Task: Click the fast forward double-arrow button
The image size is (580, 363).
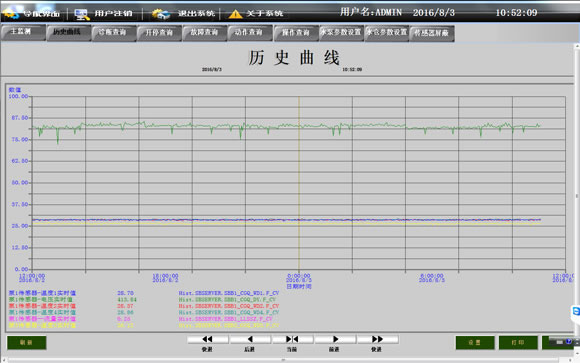Action: [377, 339]
